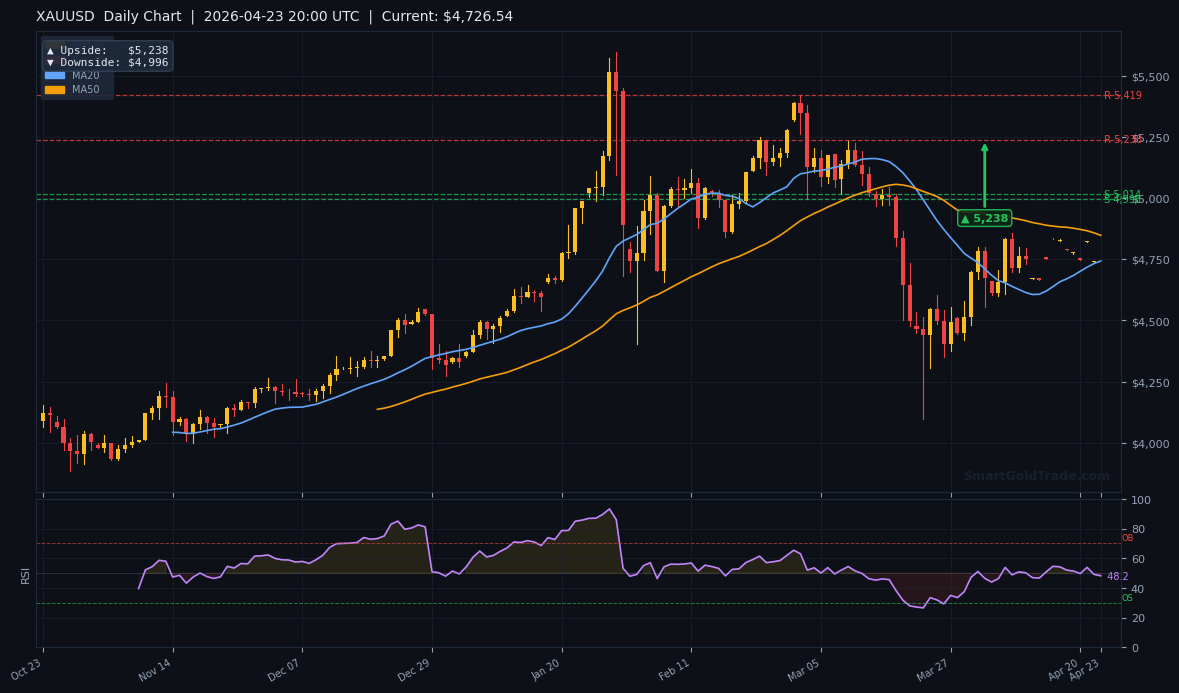Screen dimensions: 1179x693
Task: Select the XAUUSD symbol tab
Action: [63, 16]
